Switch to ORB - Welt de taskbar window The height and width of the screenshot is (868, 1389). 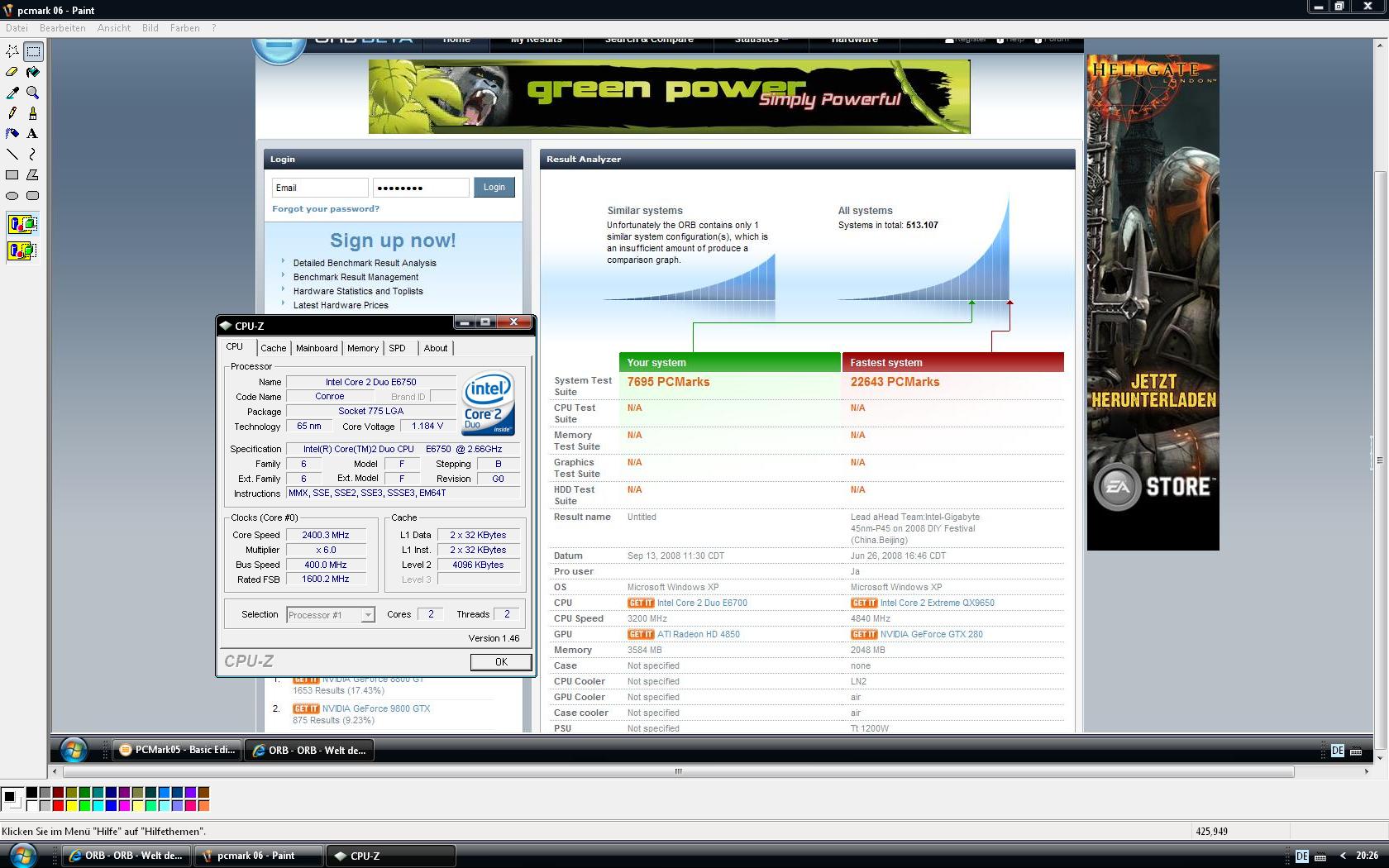pyautogui.click(x=128, y=856)
